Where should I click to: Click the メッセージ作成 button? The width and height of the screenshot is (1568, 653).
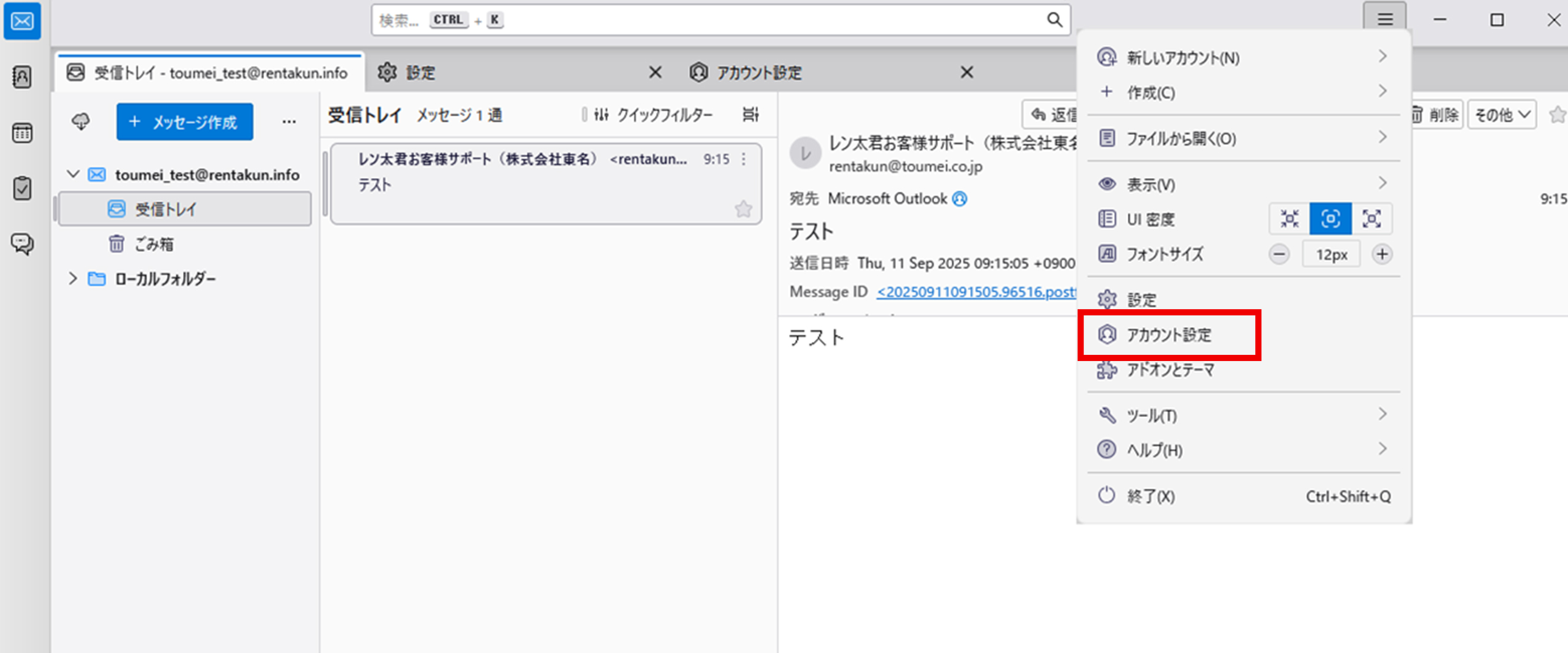click(184, 122)
